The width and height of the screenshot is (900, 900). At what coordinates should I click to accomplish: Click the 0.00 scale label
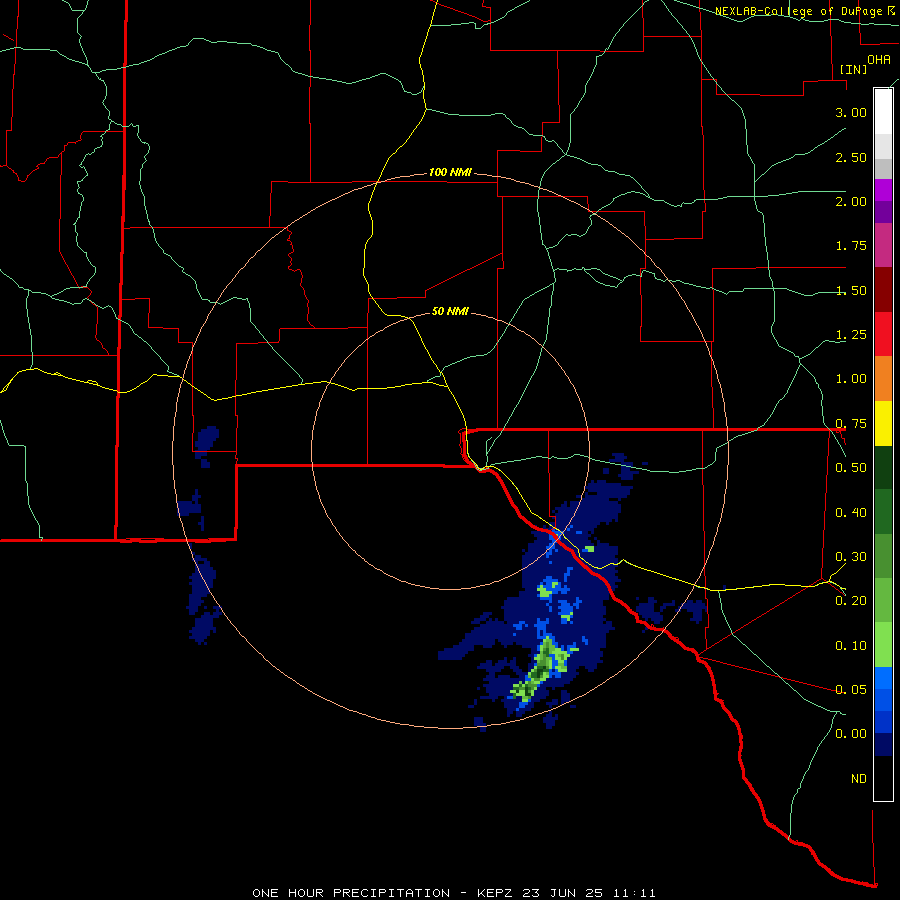pyautogui.click(x=851, y=734)
